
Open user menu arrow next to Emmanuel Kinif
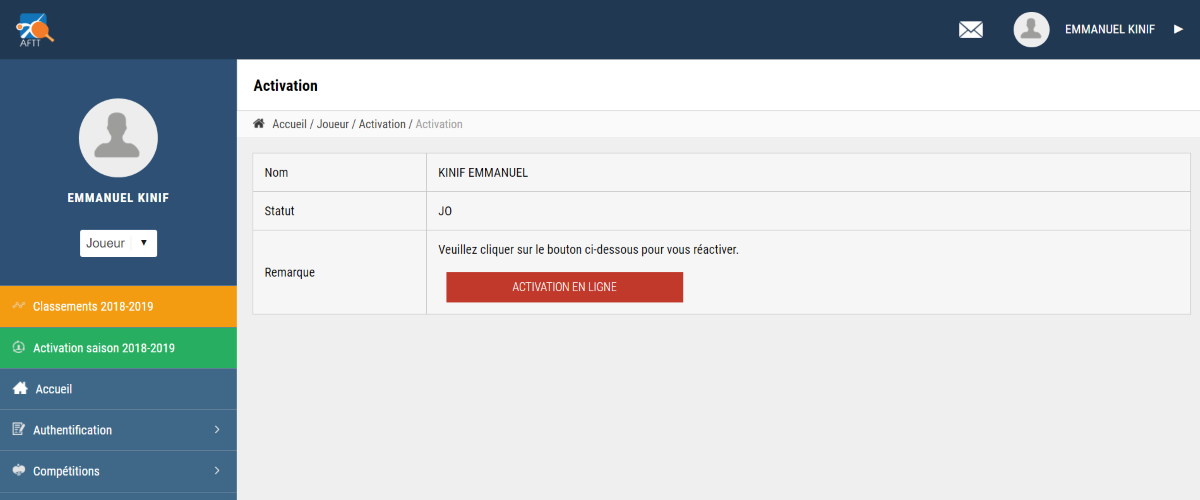(1178, 30)
